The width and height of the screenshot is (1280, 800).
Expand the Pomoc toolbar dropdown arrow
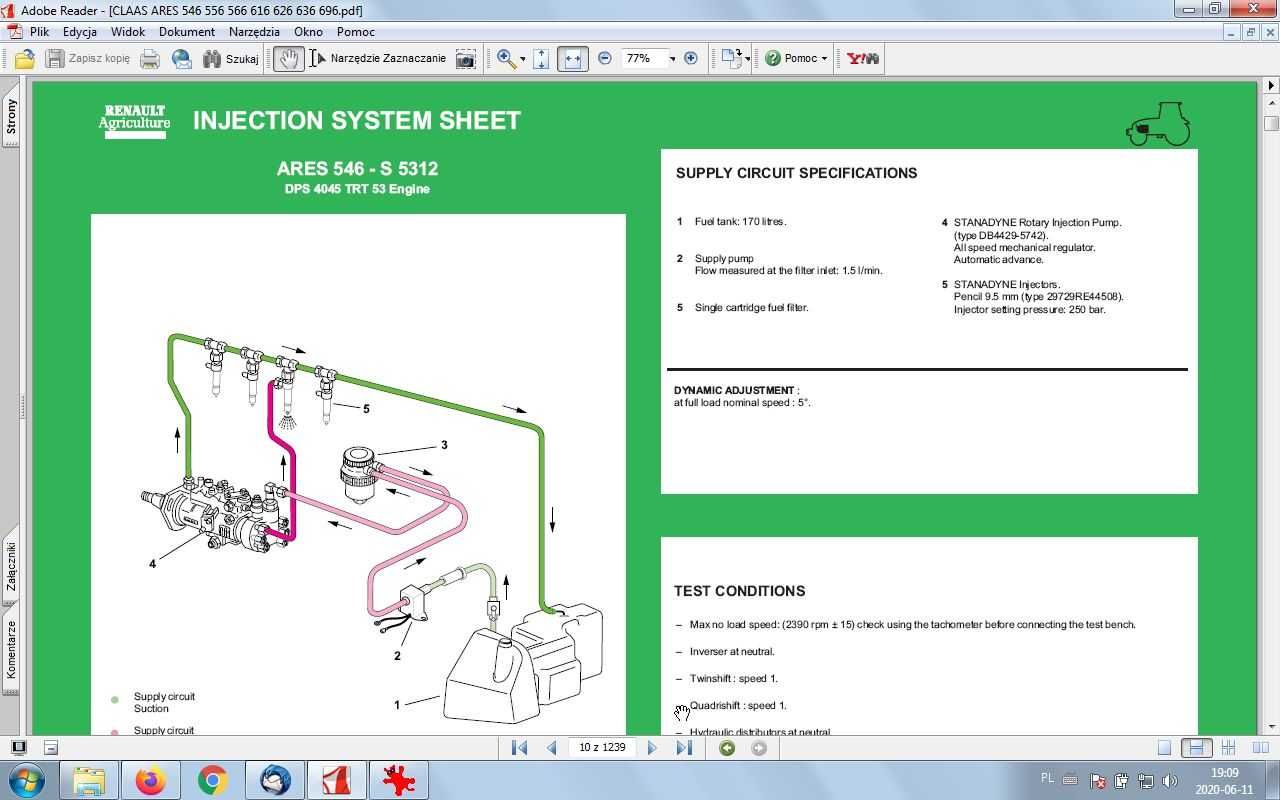[x=824, y=59]
